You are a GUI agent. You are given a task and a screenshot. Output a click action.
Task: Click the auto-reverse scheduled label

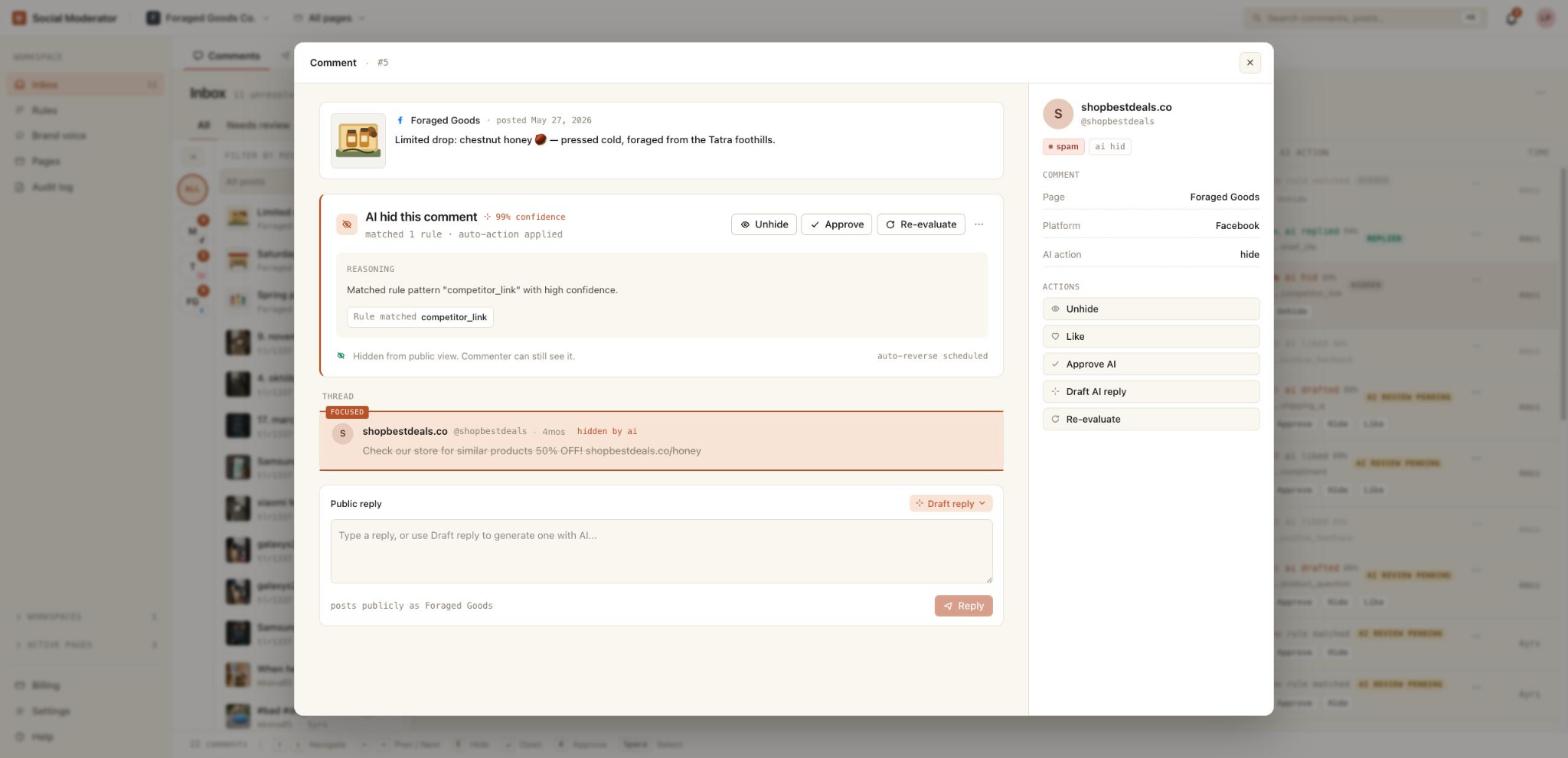tap(932, 356)
